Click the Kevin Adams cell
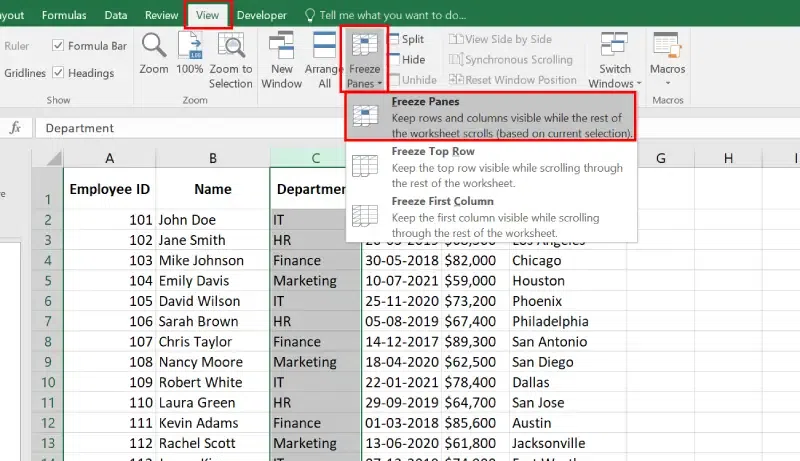This screenshot has height=461, width=800. tap(213, 423)
